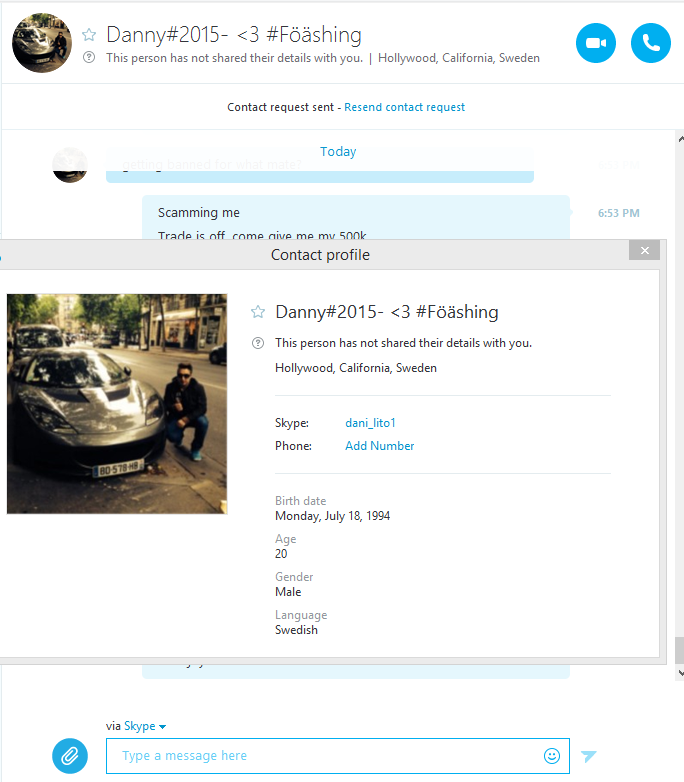The height and width of the screenshot is (782, 684).
Task: Click the small sender avatar beside message
Action: click(70, 165)
